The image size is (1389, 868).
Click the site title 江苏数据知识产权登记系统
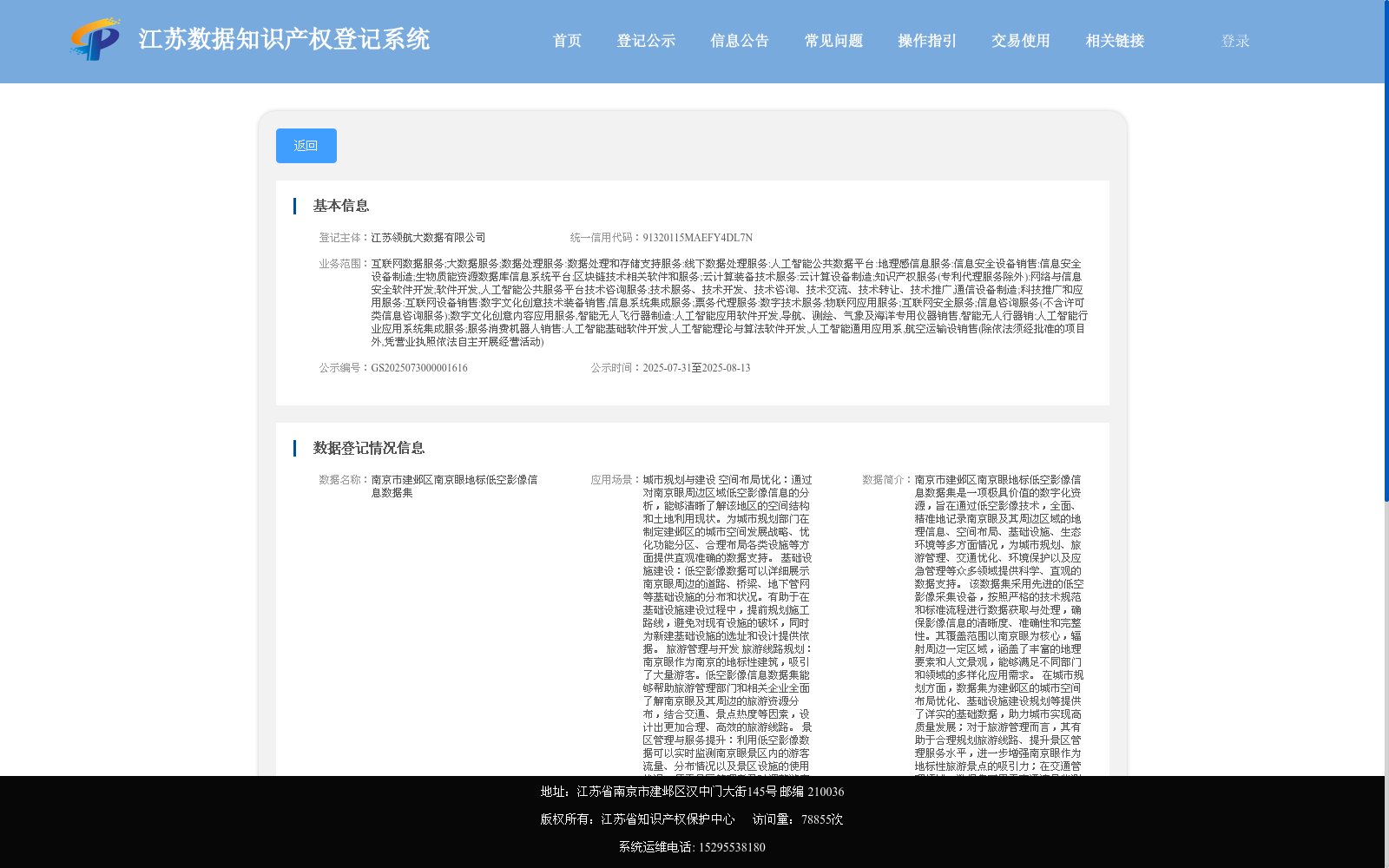(284, 39)
